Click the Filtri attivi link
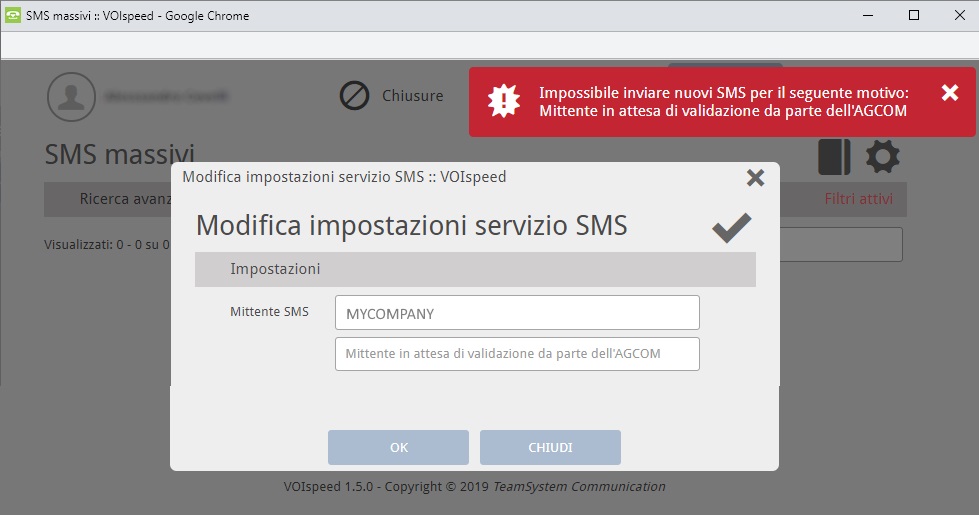Screen dimensions: 979x515 coord(858,199)
